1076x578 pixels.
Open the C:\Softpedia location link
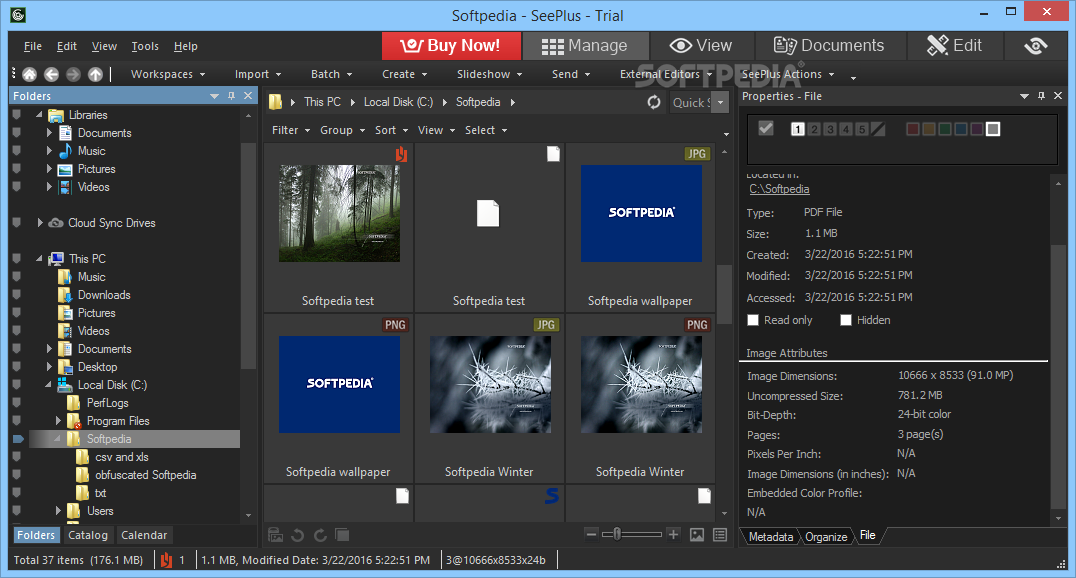pyautogui.click(x=779, y=189)
